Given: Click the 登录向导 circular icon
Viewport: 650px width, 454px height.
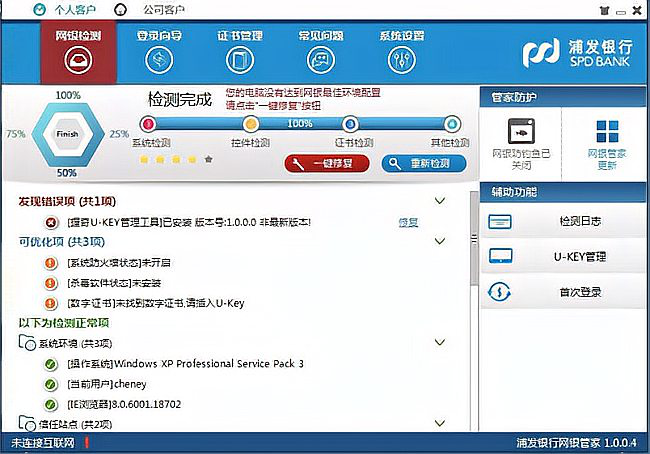Looking at the screenshot, I should 159,60.
